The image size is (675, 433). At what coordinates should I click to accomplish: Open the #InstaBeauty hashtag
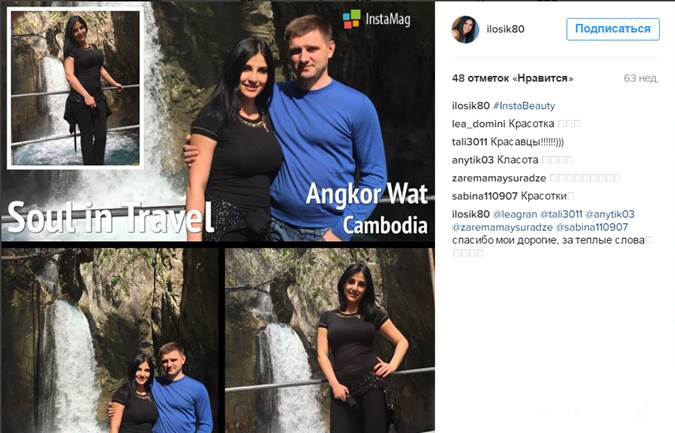point(524,106)
